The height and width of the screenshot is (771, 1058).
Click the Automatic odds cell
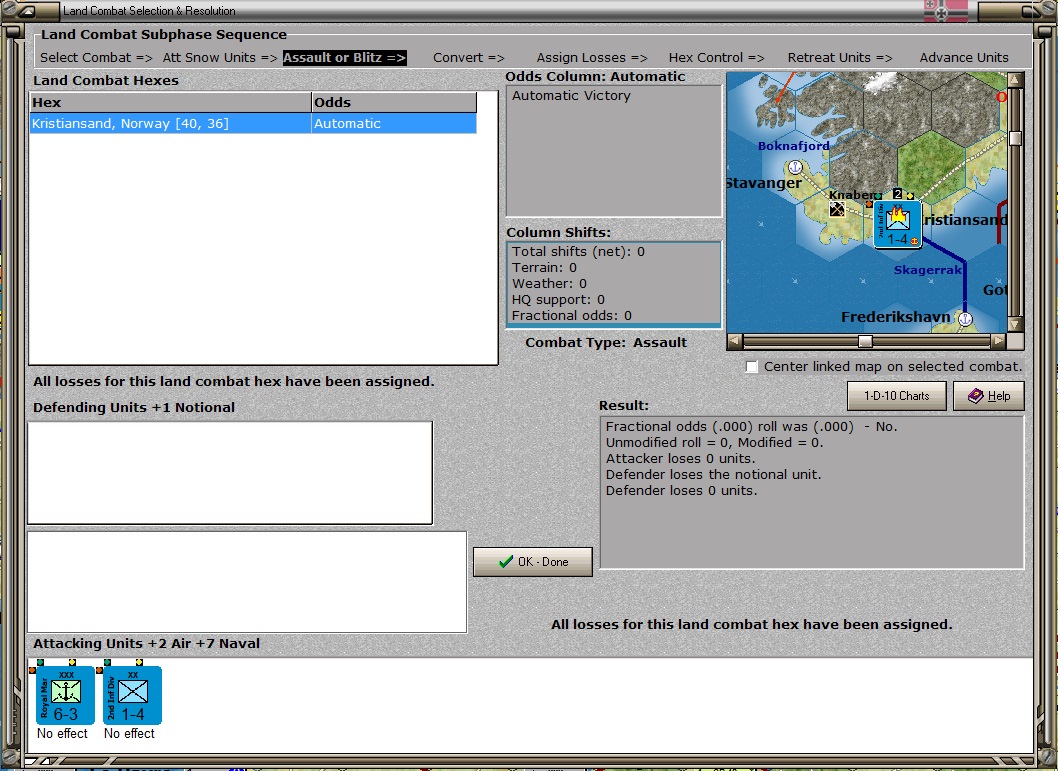pos(393,123)
